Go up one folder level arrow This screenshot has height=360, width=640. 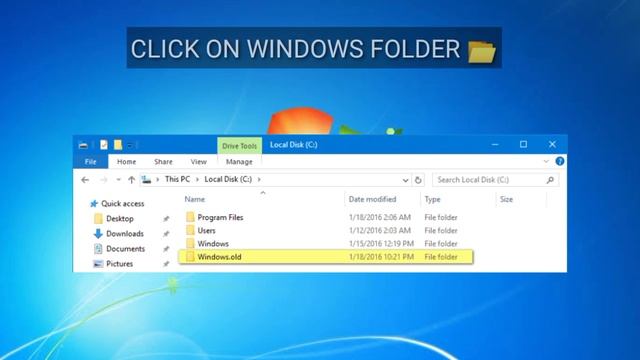[131, 180]
